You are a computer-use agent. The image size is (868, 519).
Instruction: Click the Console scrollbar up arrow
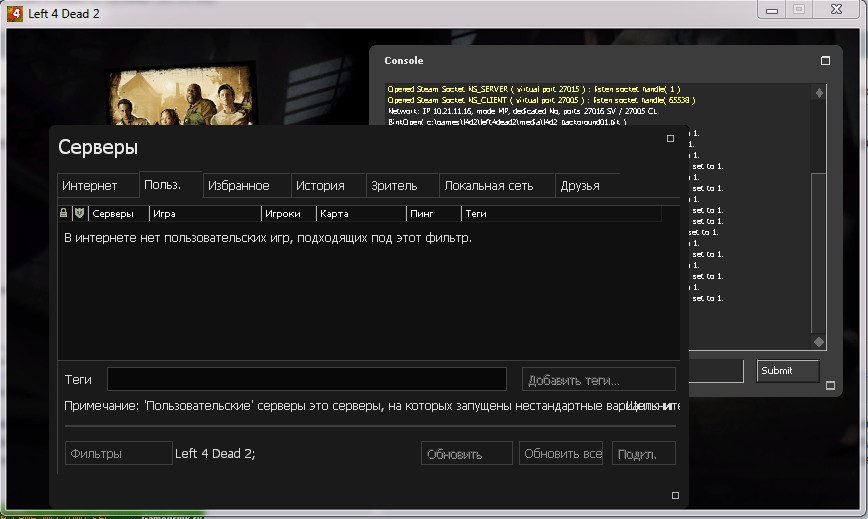[x=819, y=92]
